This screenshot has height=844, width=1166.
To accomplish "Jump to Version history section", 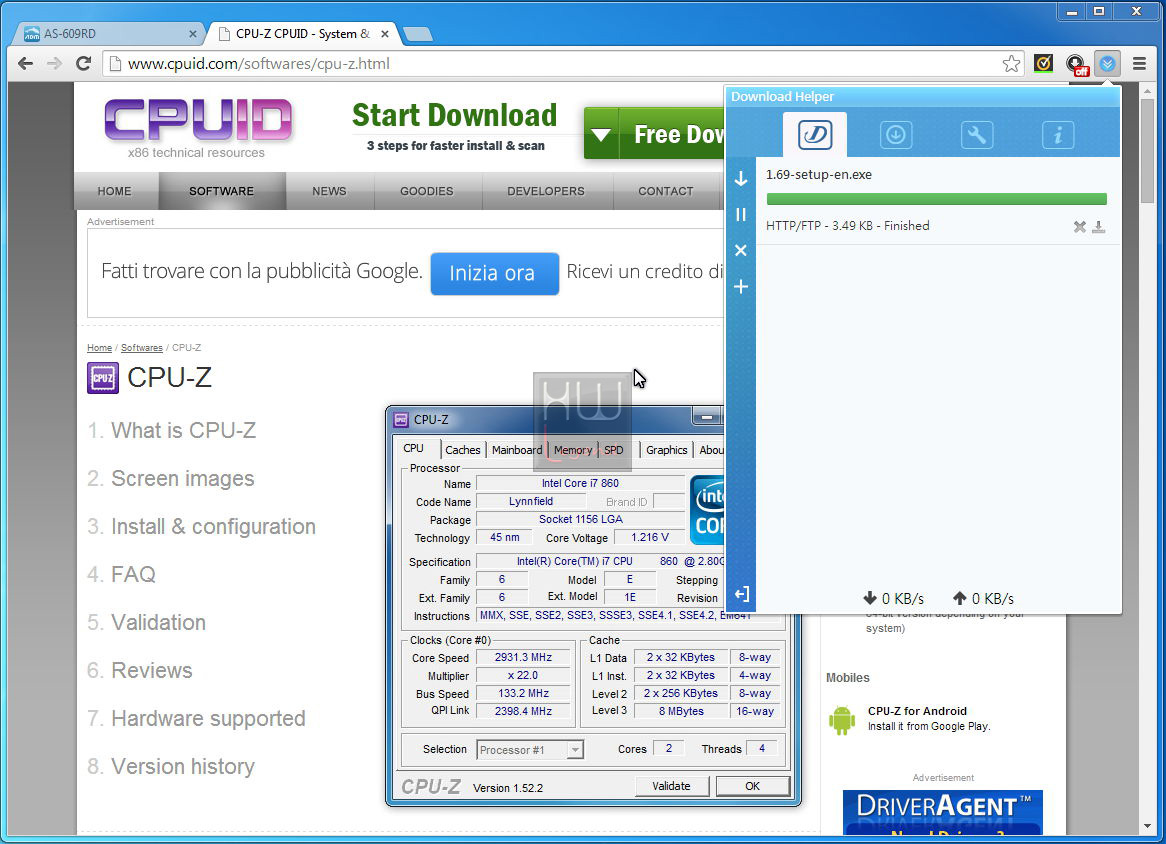I will click(x=183, y=766).
